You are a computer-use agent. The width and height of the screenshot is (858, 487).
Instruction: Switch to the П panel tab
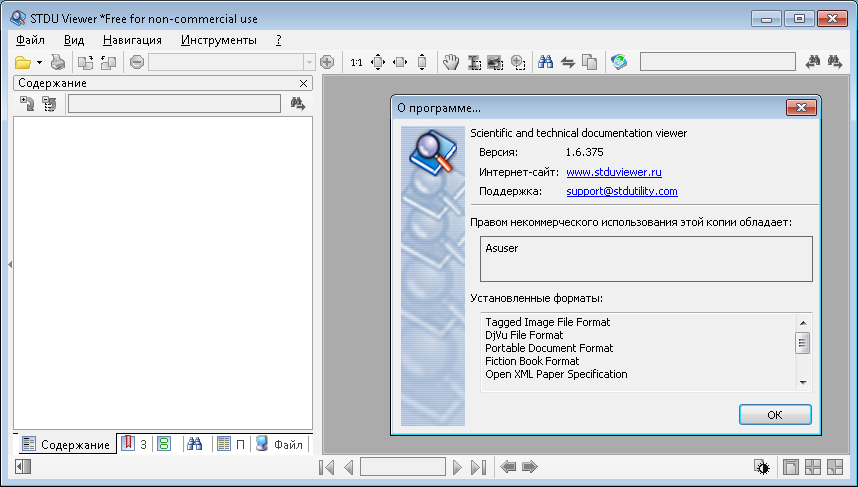pos(231,444)
